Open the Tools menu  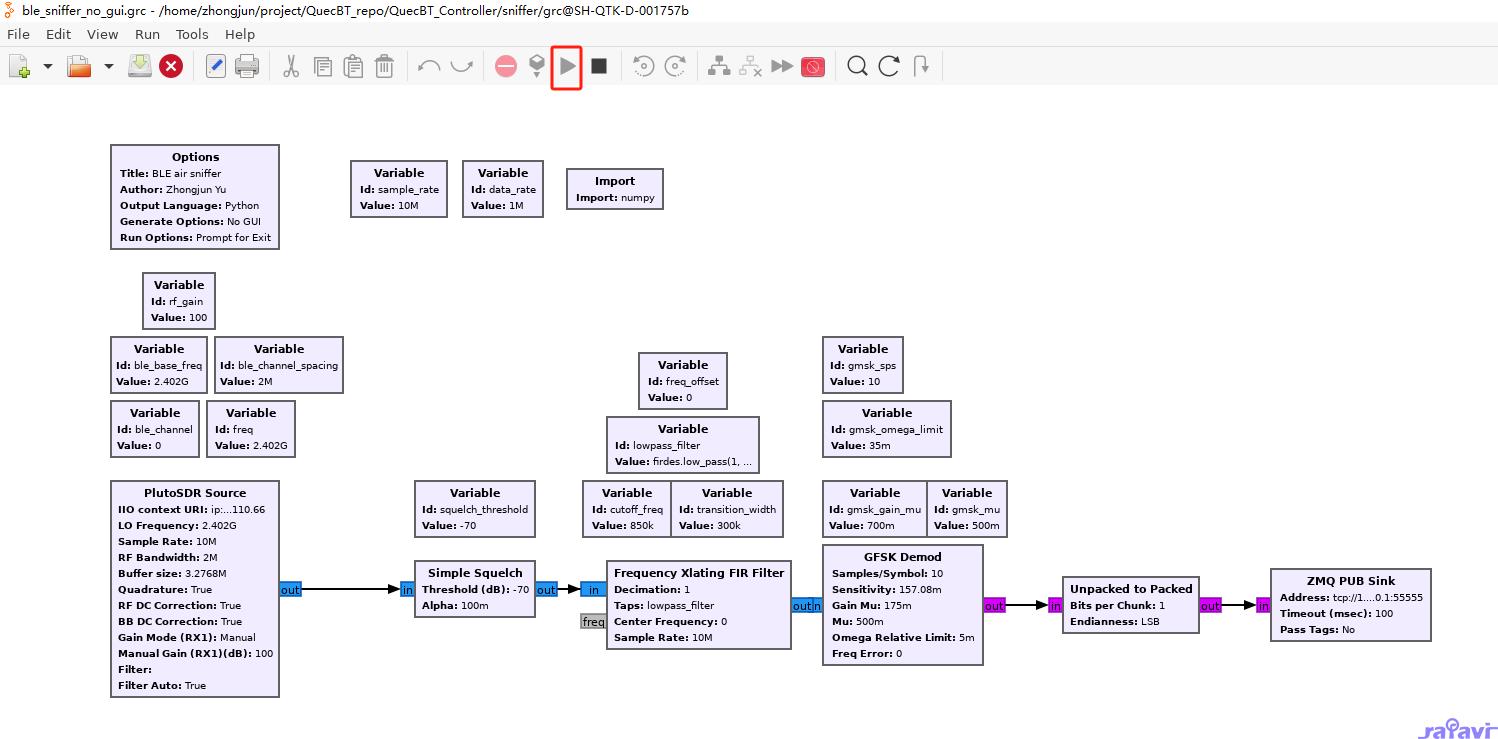pyautogui.click(x=192, y=34)
